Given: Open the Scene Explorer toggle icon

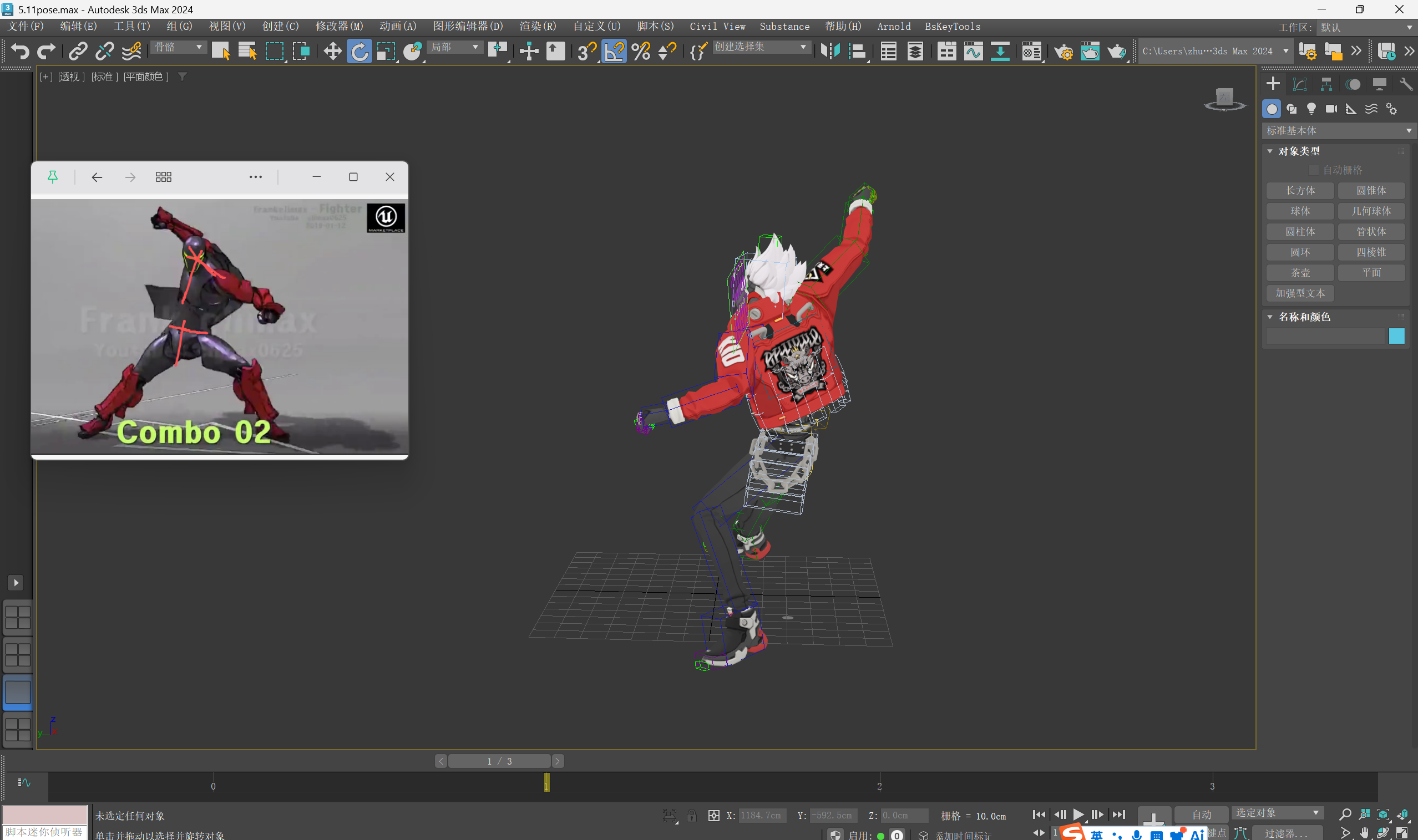Looking at the screenshot, I should tap(889, 52).
